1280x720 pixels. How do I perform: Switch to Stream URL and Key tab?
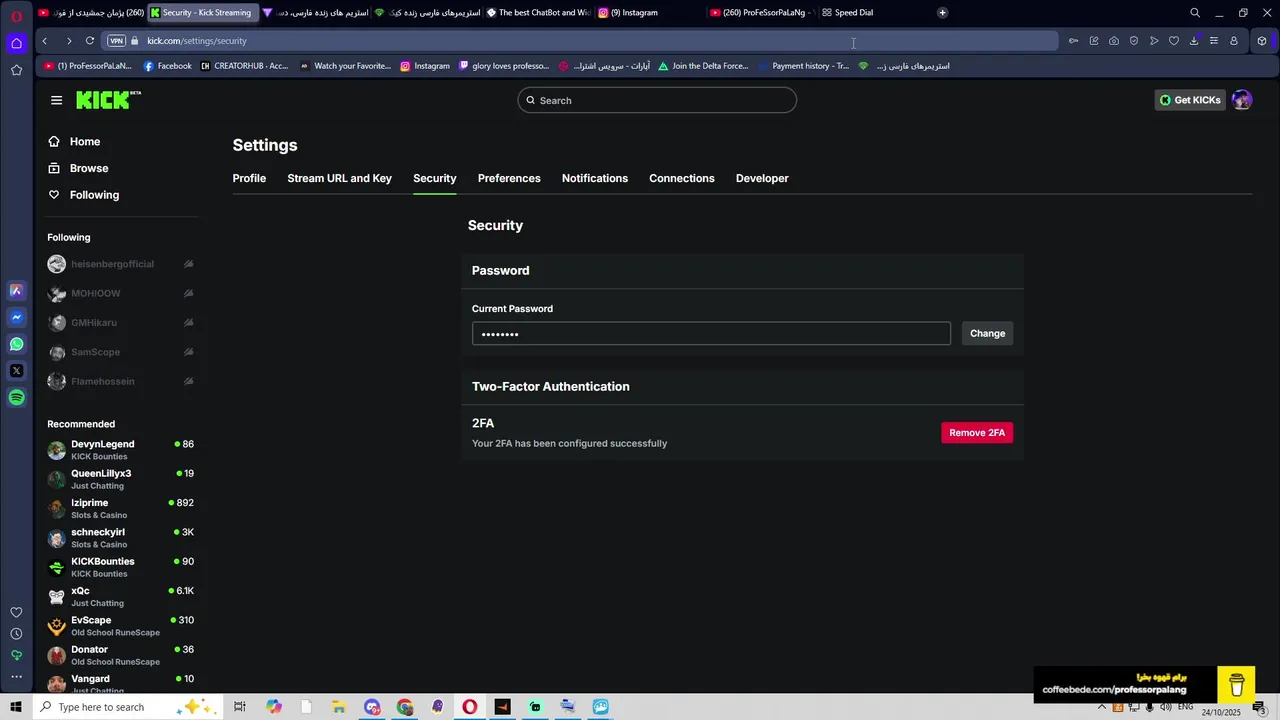point(339,178)
